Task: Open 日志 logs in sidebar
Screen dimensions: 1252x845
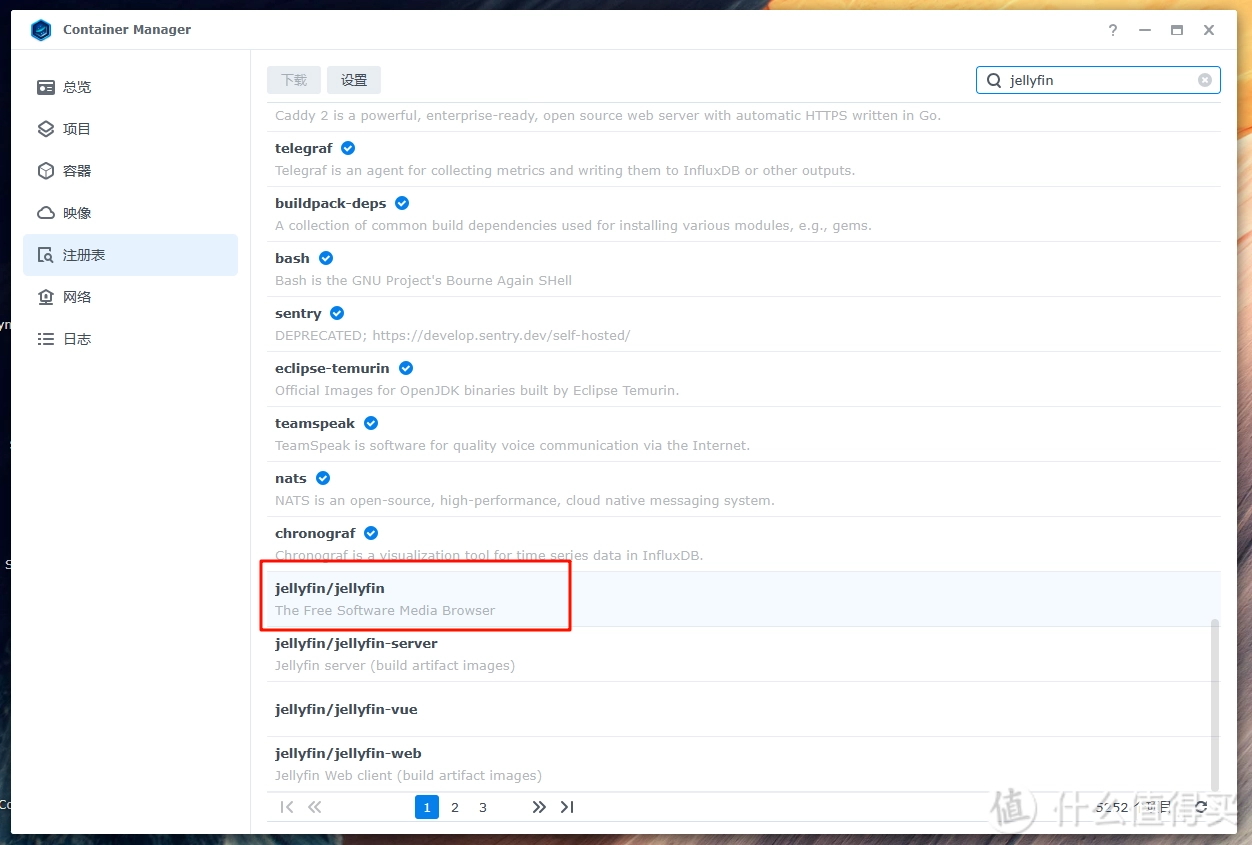Action: (130, 339)
